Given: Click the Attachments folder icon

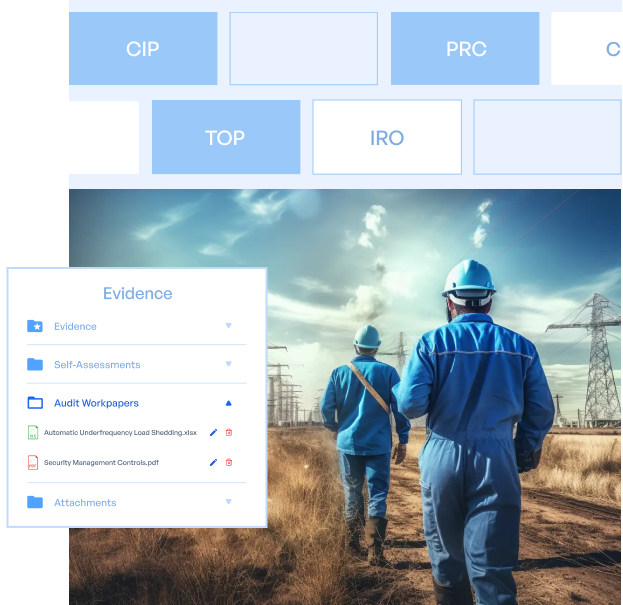Looking at the screenshot, I should pos(35,502).
